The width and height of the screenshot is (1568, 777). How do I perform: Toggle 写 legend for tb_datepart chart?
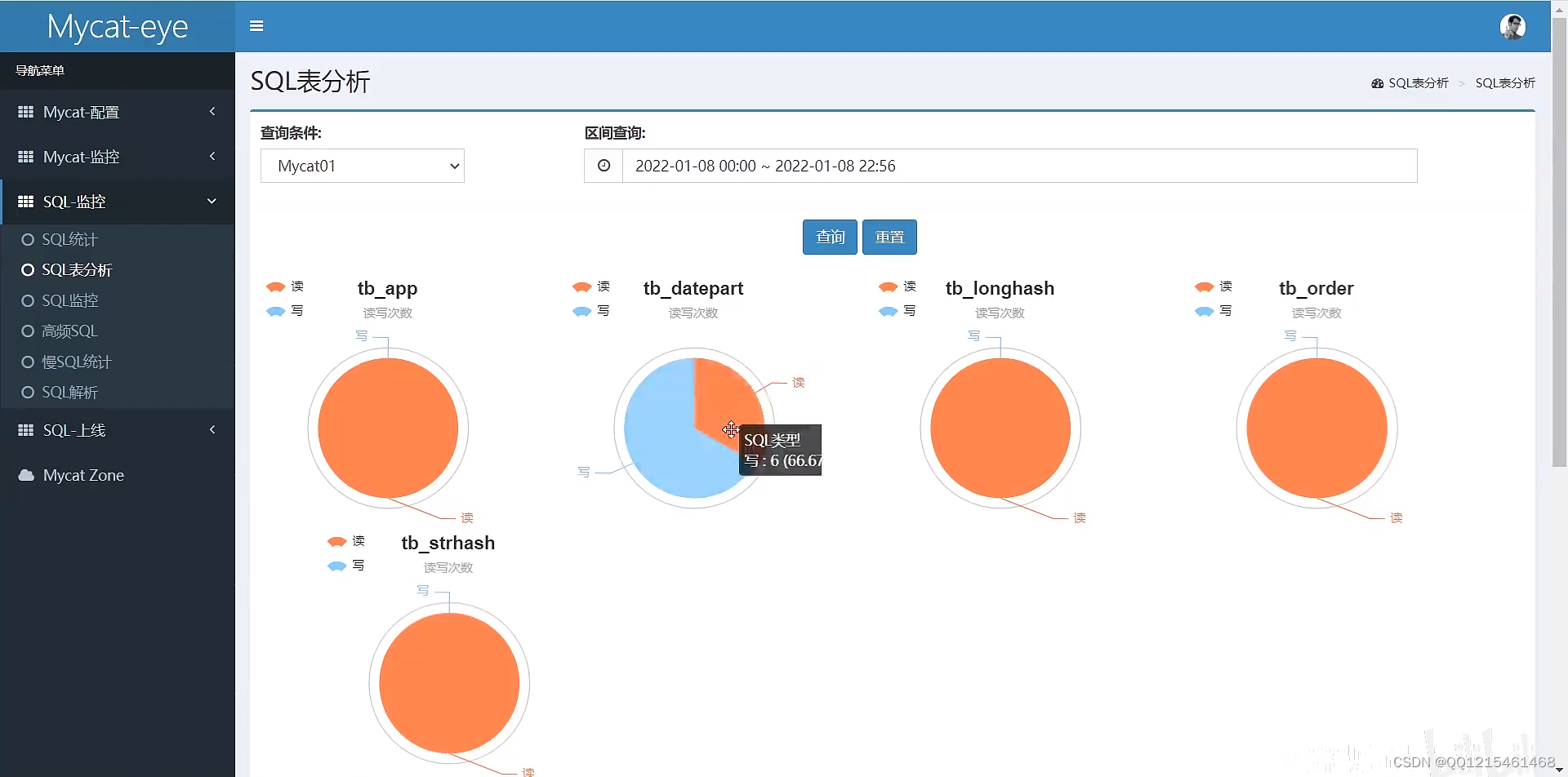[x=591, y=311]
